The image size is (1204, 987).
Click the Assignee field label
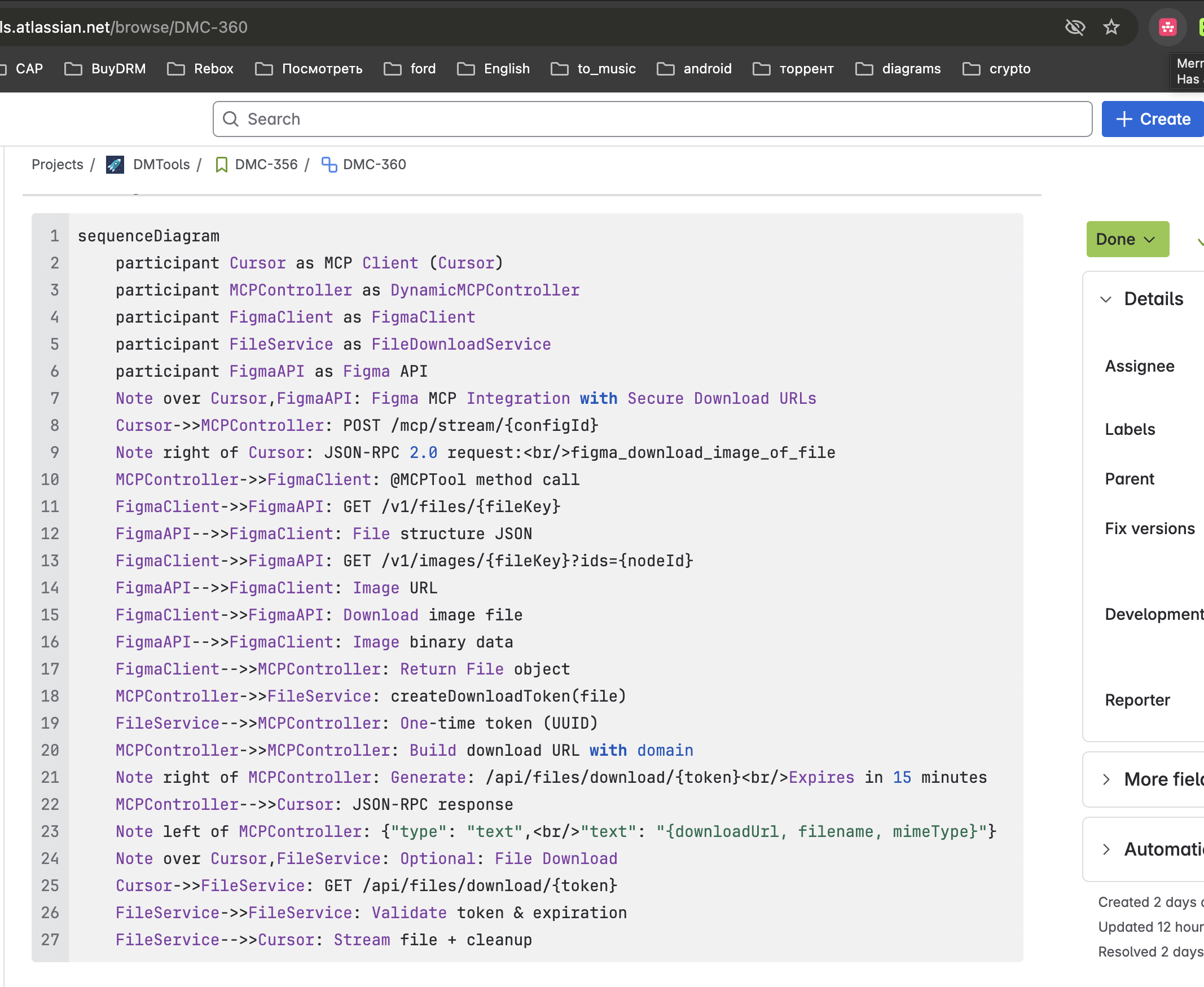point(1139,367)
